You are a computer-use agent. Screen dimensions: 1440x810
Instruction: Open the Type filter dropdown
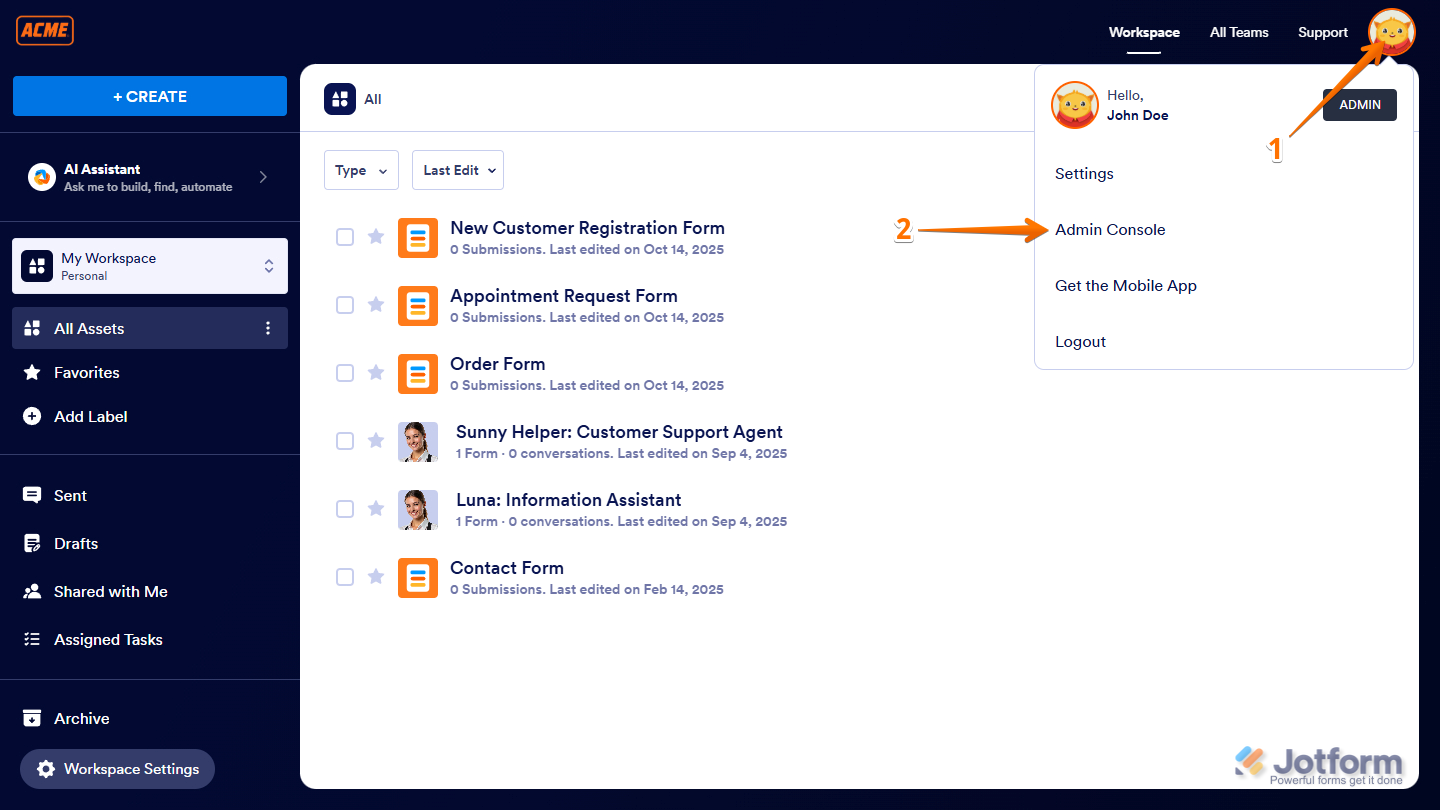[x=361, y=170]
